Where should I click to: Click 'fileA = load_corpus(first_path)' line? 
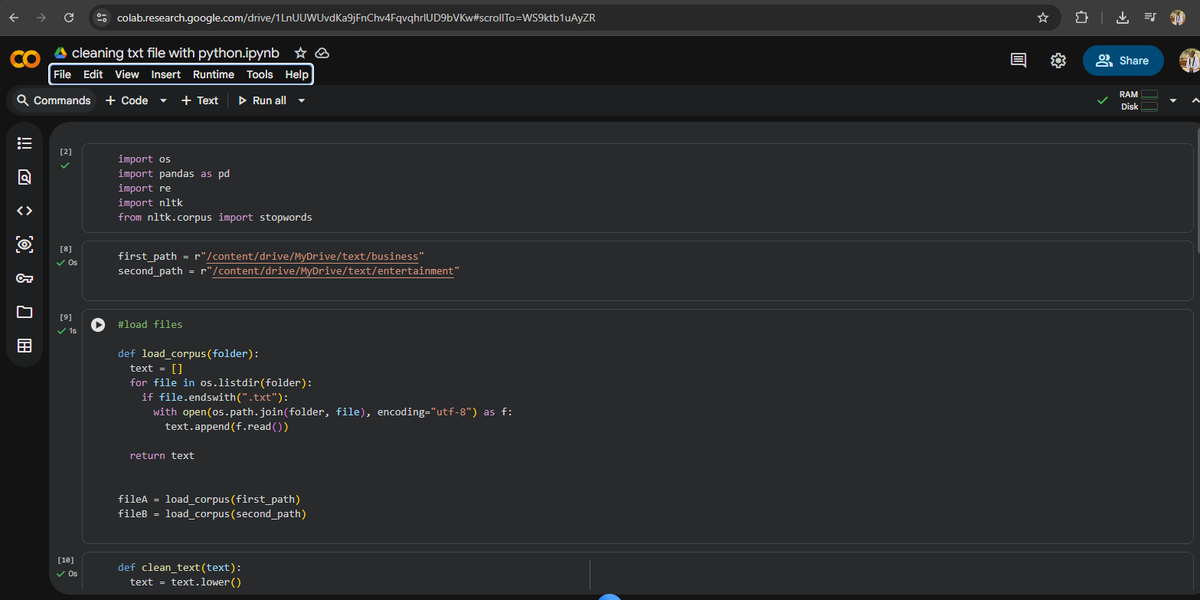point(209,499)
